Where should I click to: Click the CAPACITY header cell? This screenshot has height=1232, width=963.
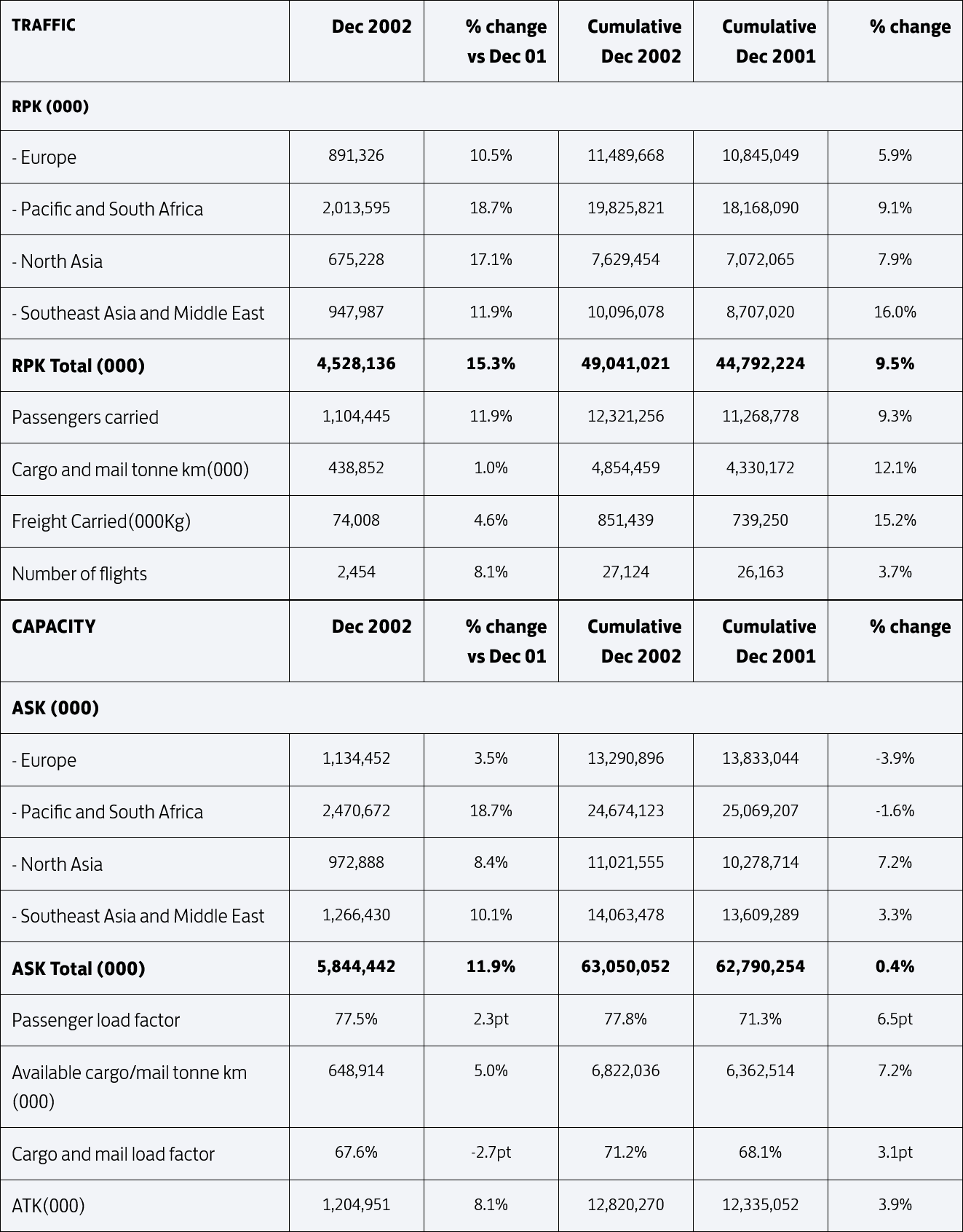145,641
